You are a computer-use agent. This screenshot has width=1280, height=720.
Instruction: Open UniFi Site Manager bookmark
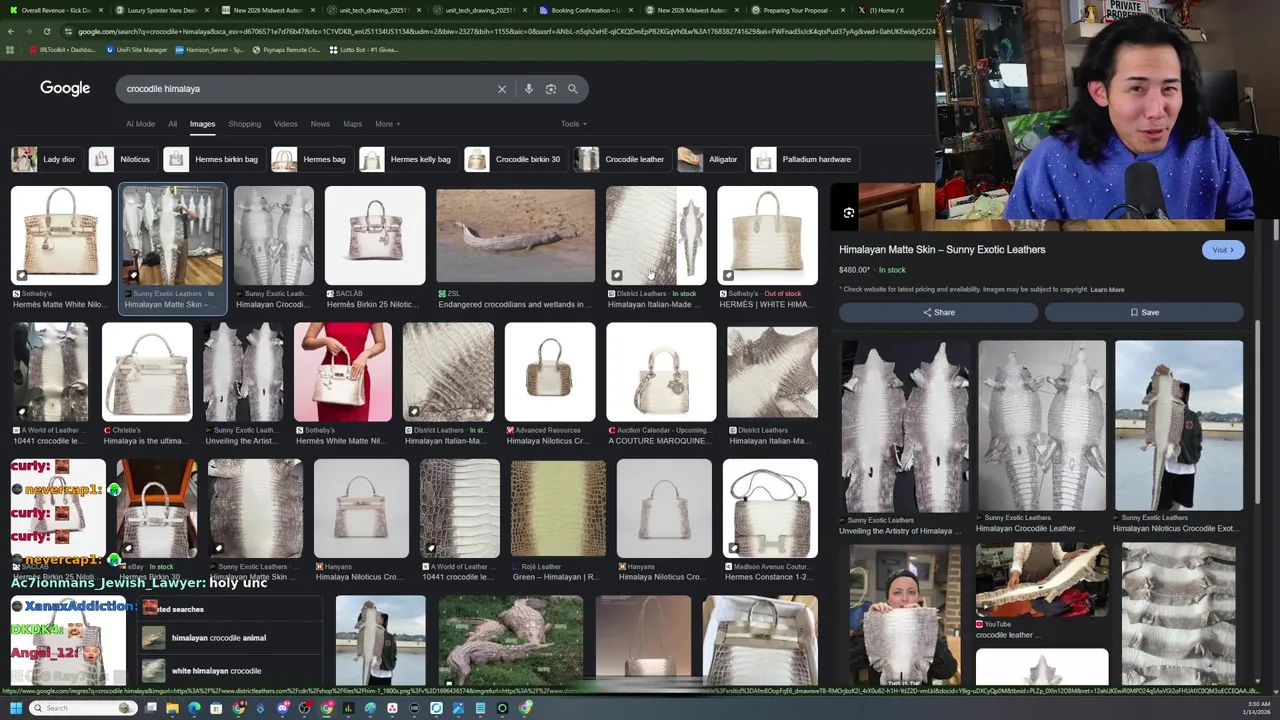pyautogui.click(x=135, y=50)
